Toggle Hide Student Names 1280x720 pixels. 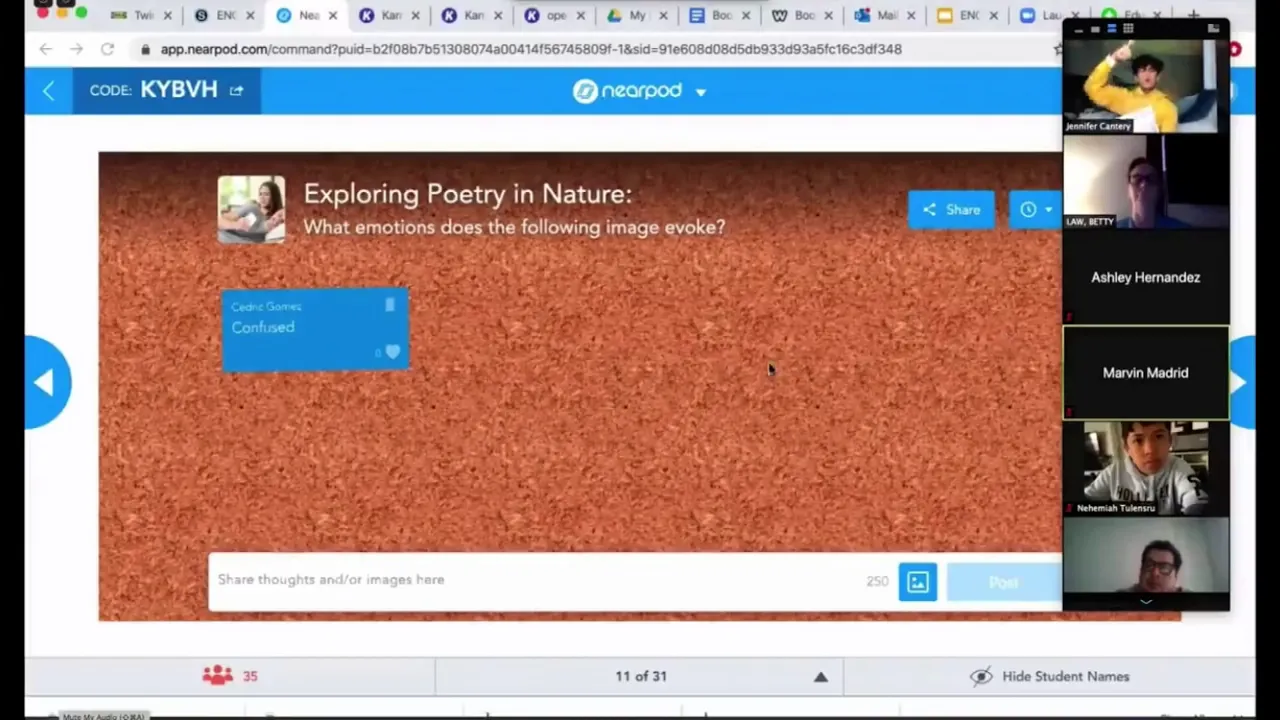1049,676
